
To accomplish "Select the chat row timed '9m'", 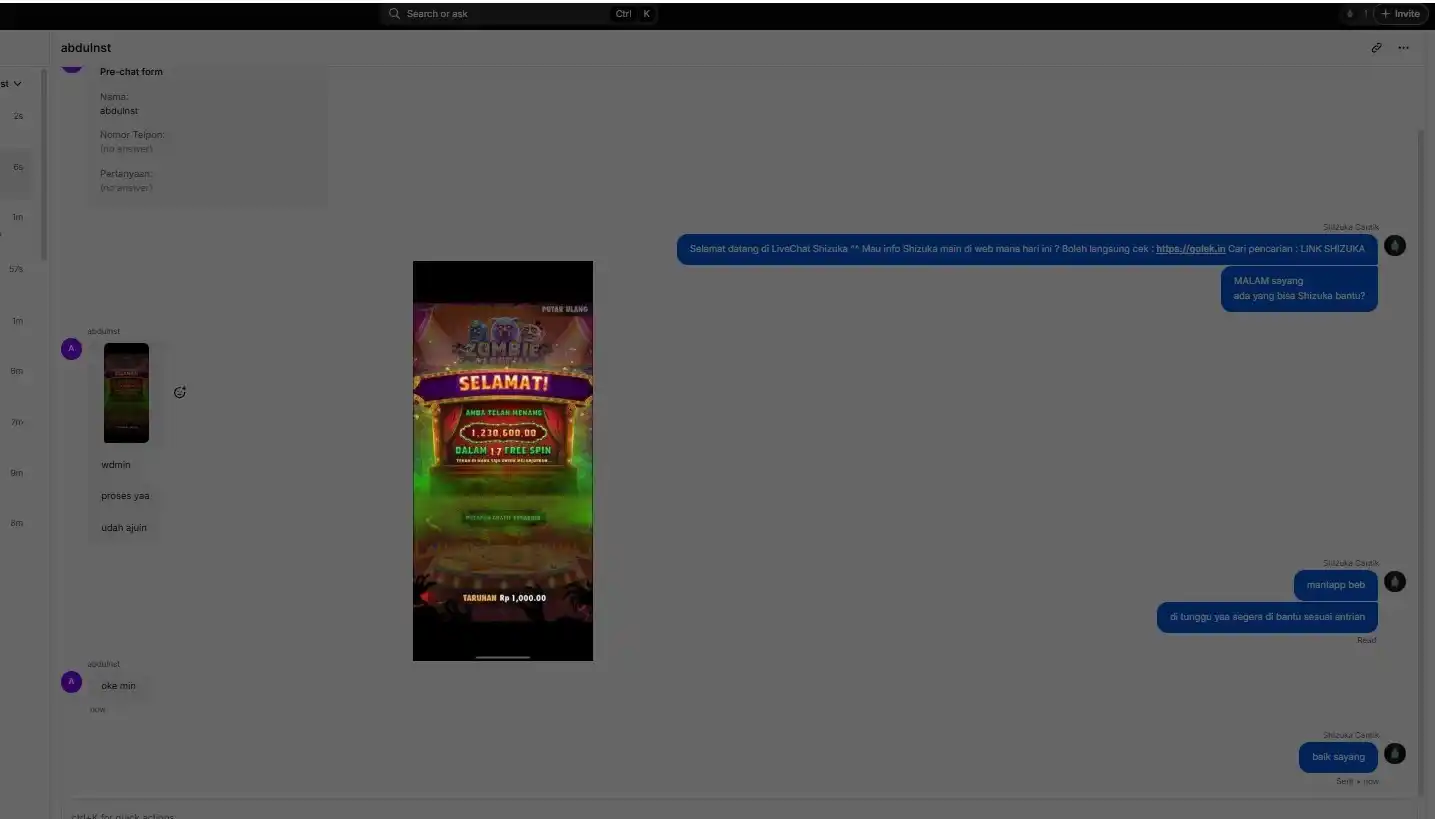I will 16,473.
